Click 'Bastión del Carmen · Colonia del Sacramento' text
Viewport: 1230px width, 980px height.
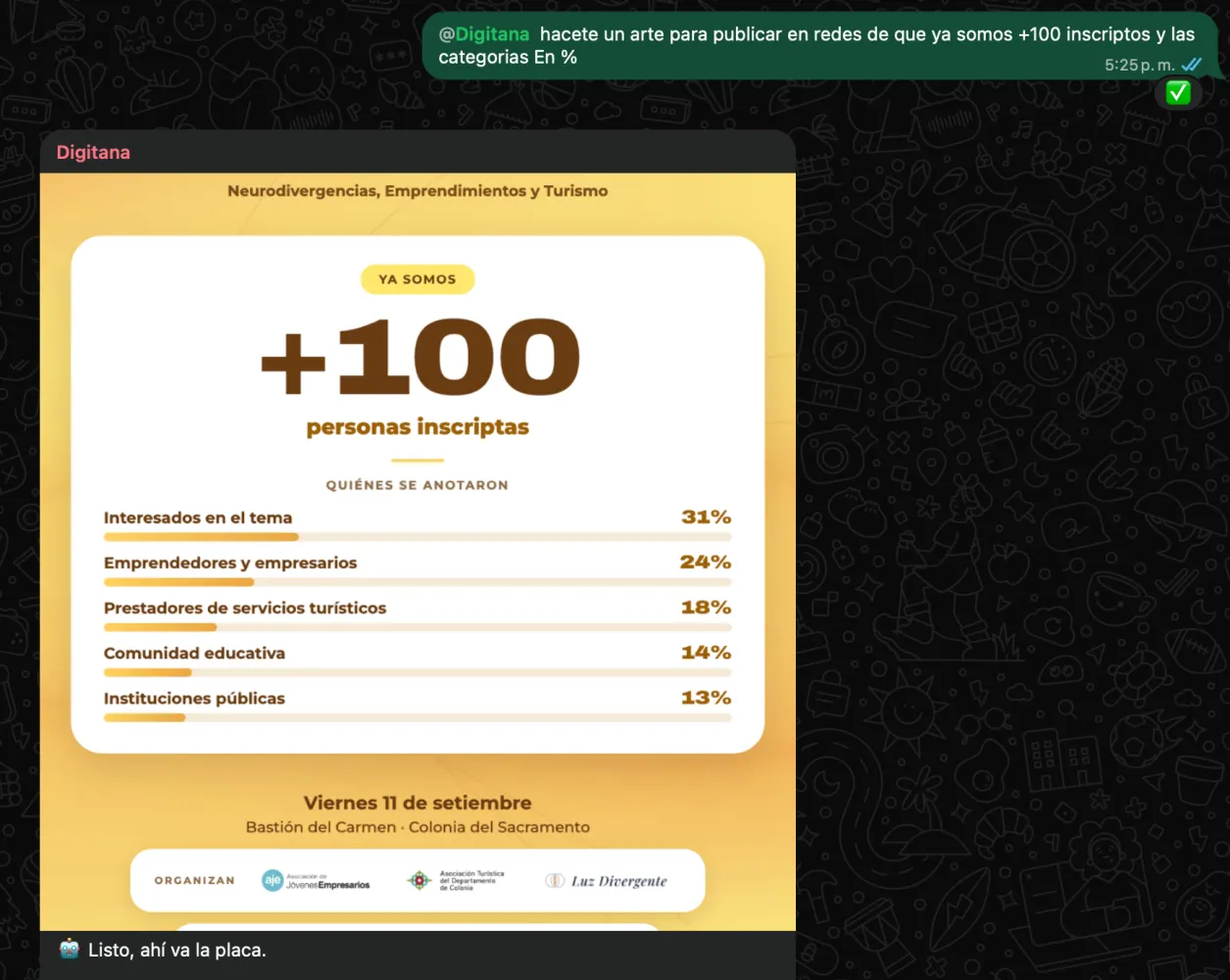pyautogui.click(x=418, y=827)
